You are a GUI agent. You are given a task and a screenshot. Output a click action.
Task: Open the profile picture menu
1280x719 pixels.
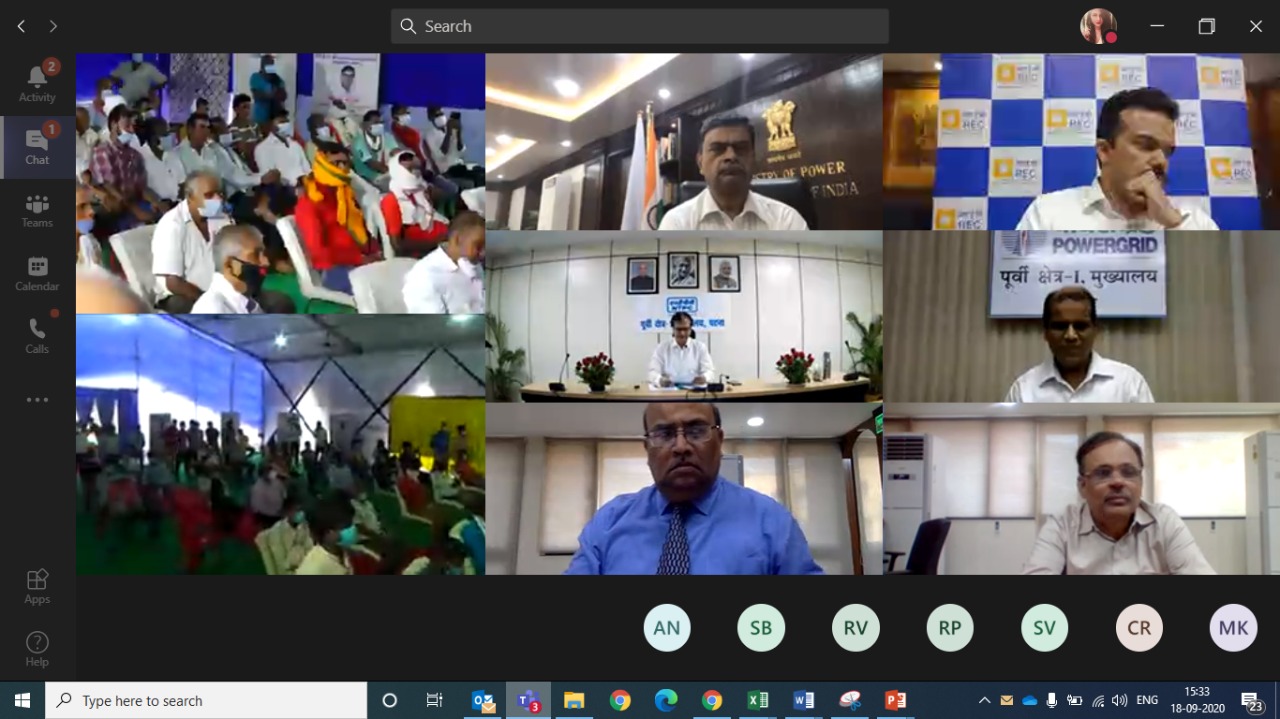(1098, 26)
